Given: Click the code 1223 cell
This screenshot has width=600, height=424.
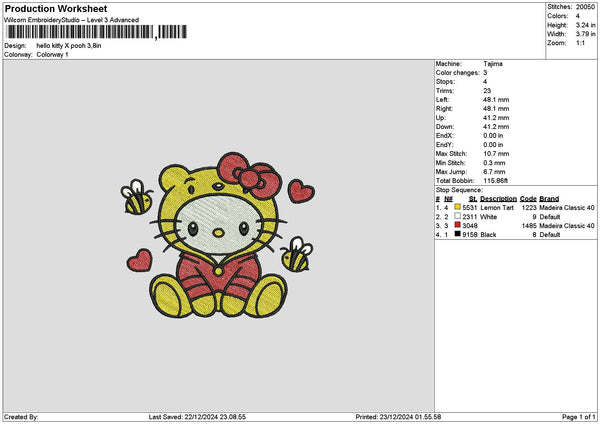Looking at the screenshot, I should [x=529, y=208].
